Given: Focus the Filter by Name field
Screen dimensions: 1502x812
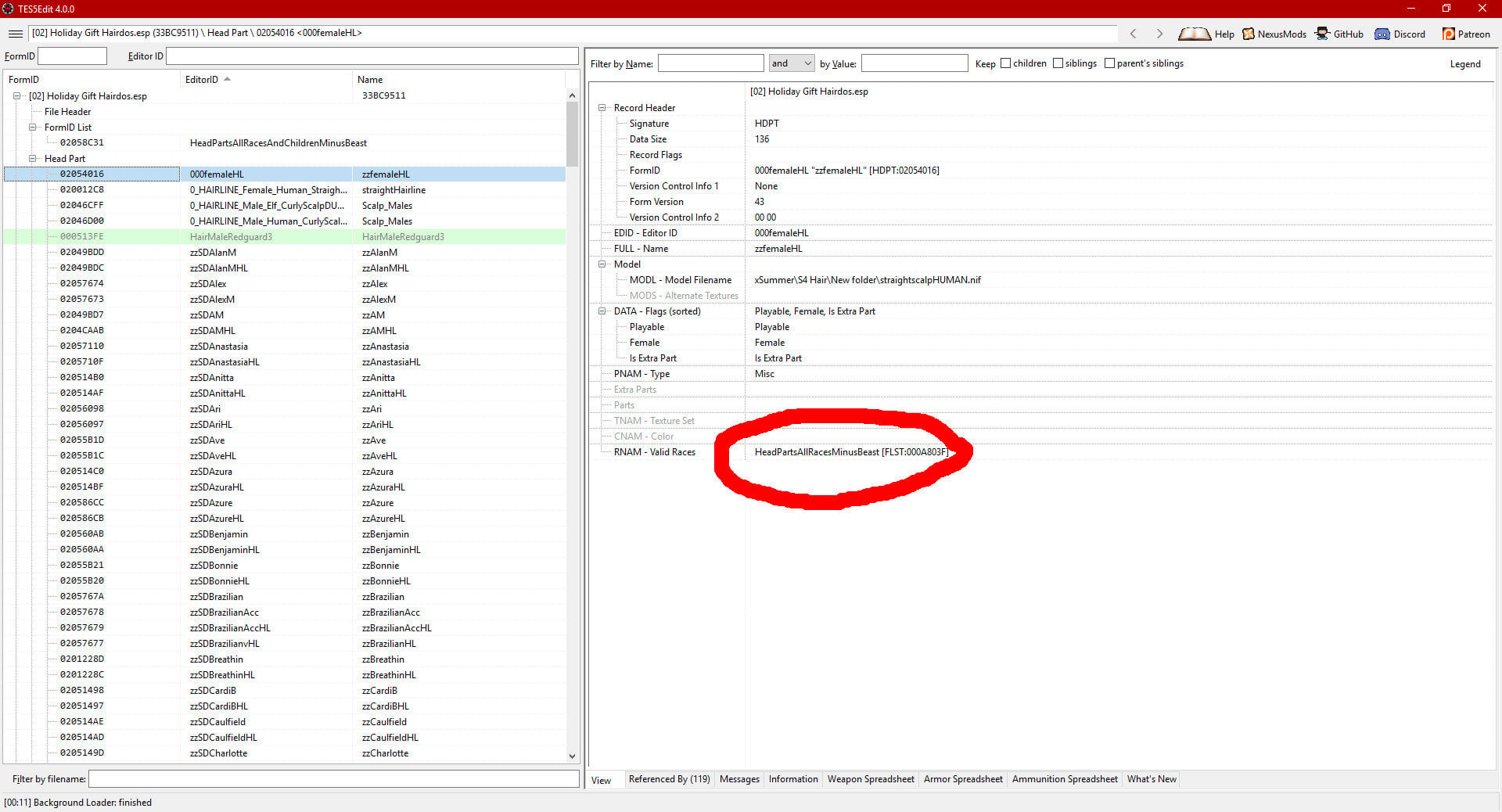Looking at the screenshot, I should pyautogui.click(x=710, y=63).
